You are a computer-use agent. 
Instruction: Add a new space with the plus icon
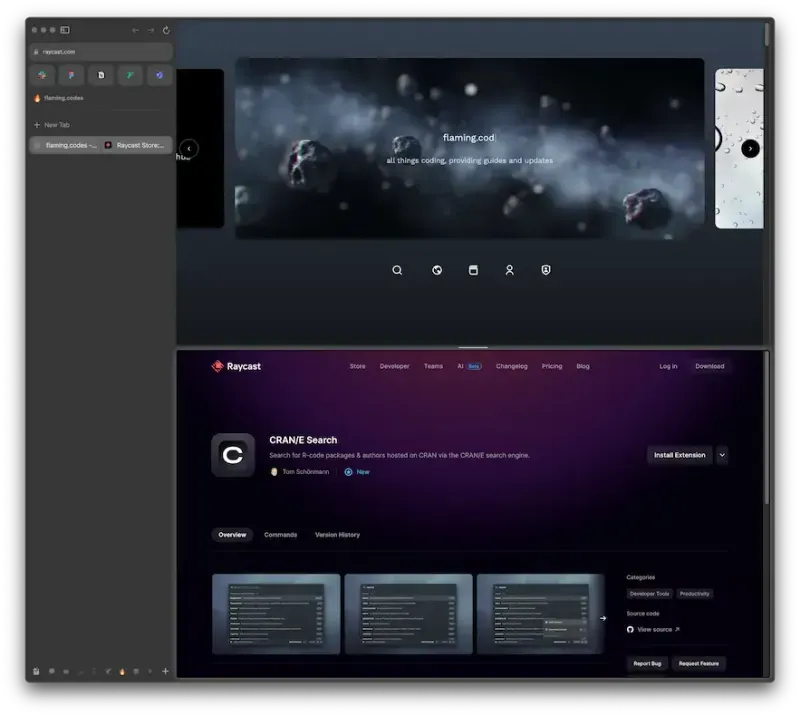pos(165,672)
